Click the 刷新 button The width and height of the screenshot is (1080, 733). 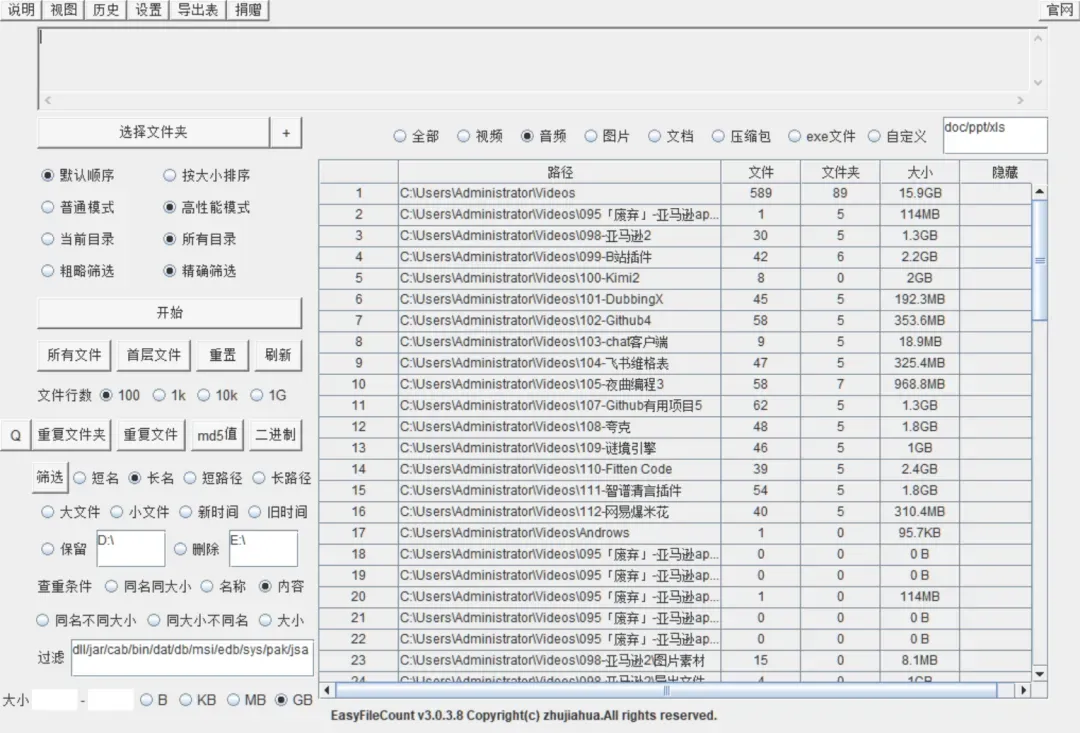pyautogui.click(x=278, y=355)
